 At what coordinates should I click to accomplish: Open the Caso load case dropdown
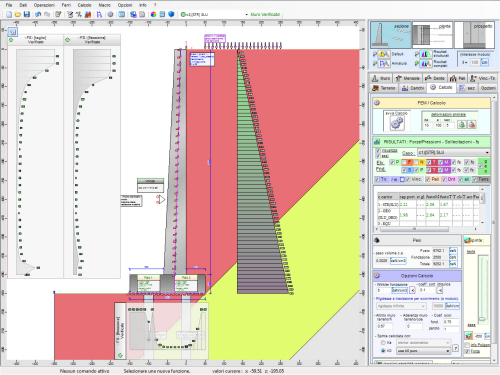[454, 152]
